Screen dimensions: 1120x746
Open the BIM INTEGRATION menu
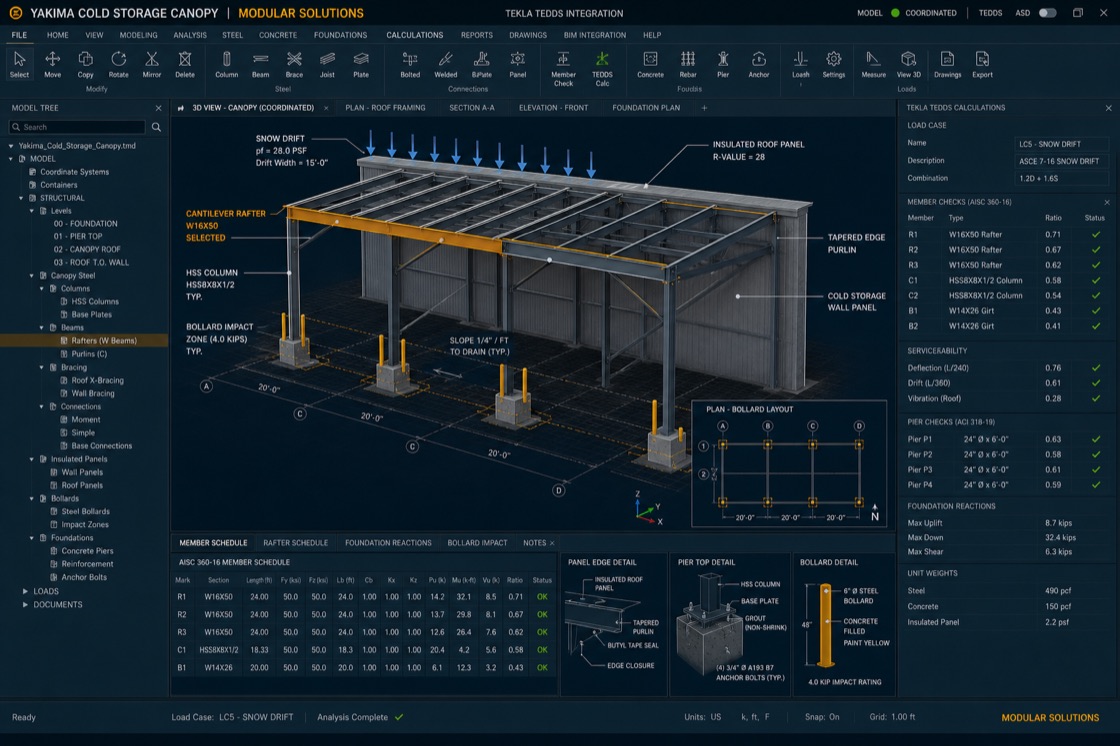(x=594, y=35)
